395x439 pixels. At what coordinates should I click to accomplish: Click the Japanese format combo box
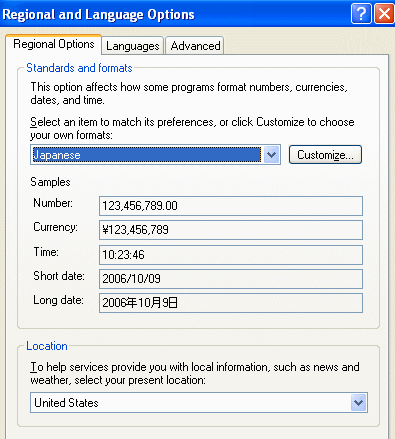click(x=155, y=155)
